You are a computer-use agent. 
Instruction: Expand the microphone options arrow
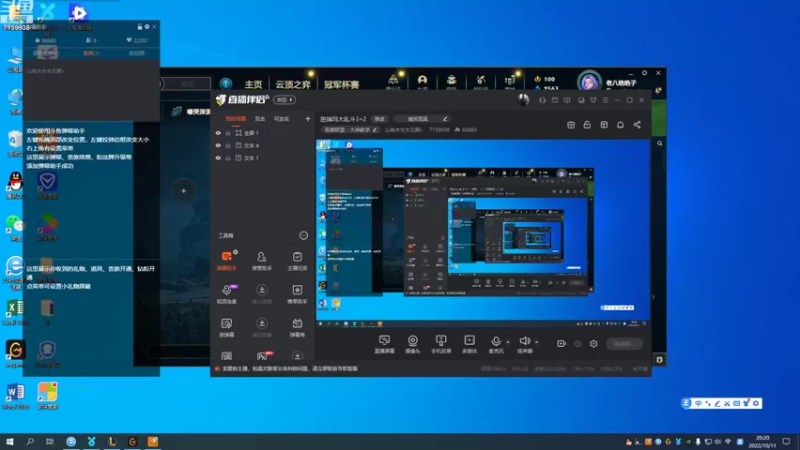pos(508,342)
